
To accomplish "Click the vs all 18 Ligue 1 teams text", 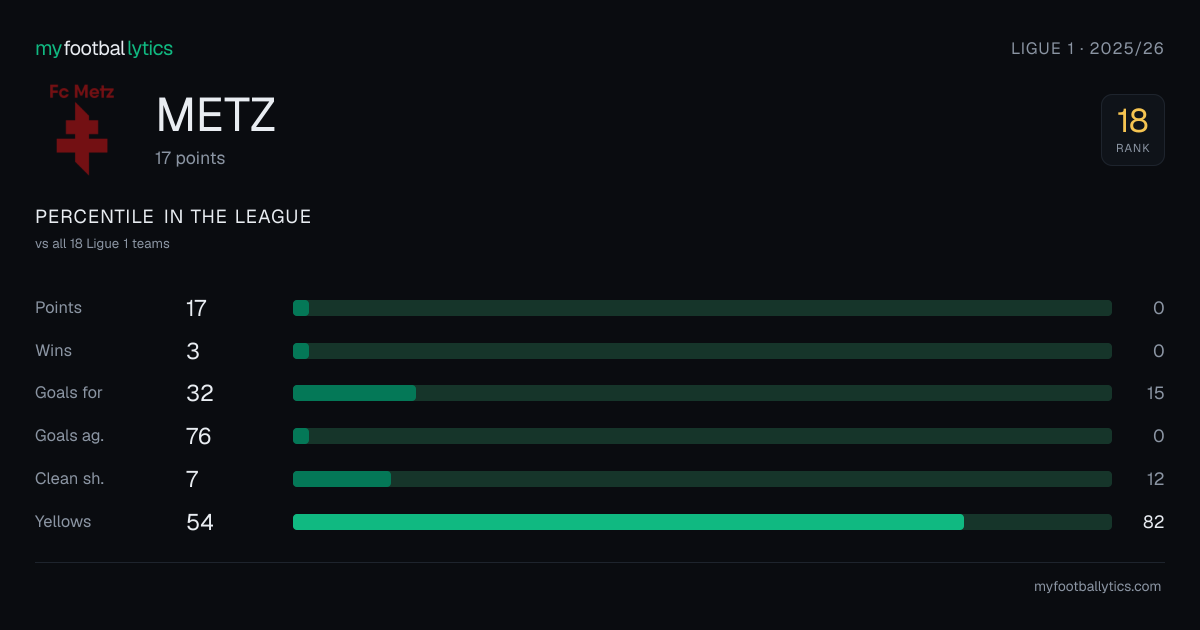I will pos(102,243).
